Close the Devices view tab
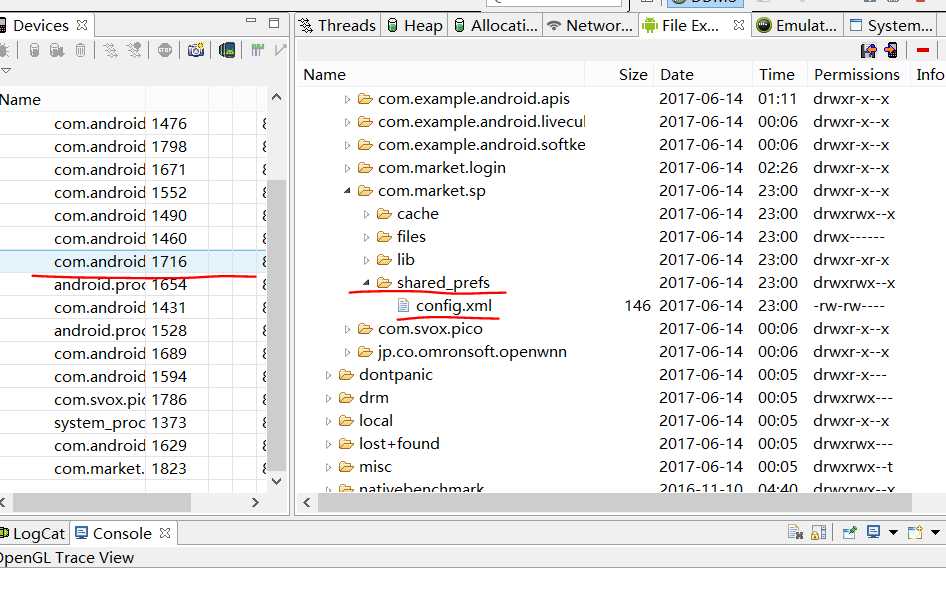The image size is (946, 609). click(x=82, y=25)
